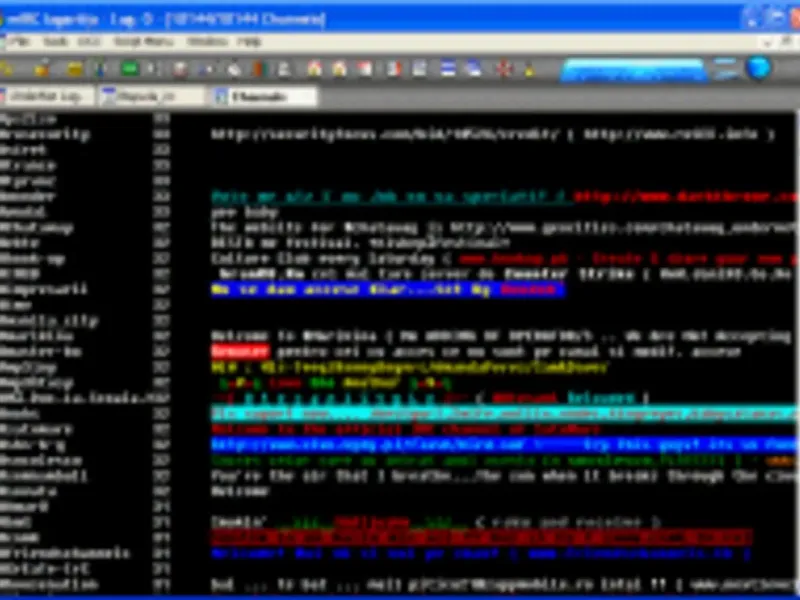Viewport: 800px width, 600px height.
Task: Switch to the Channels window tab
Action: click(265, 96)
